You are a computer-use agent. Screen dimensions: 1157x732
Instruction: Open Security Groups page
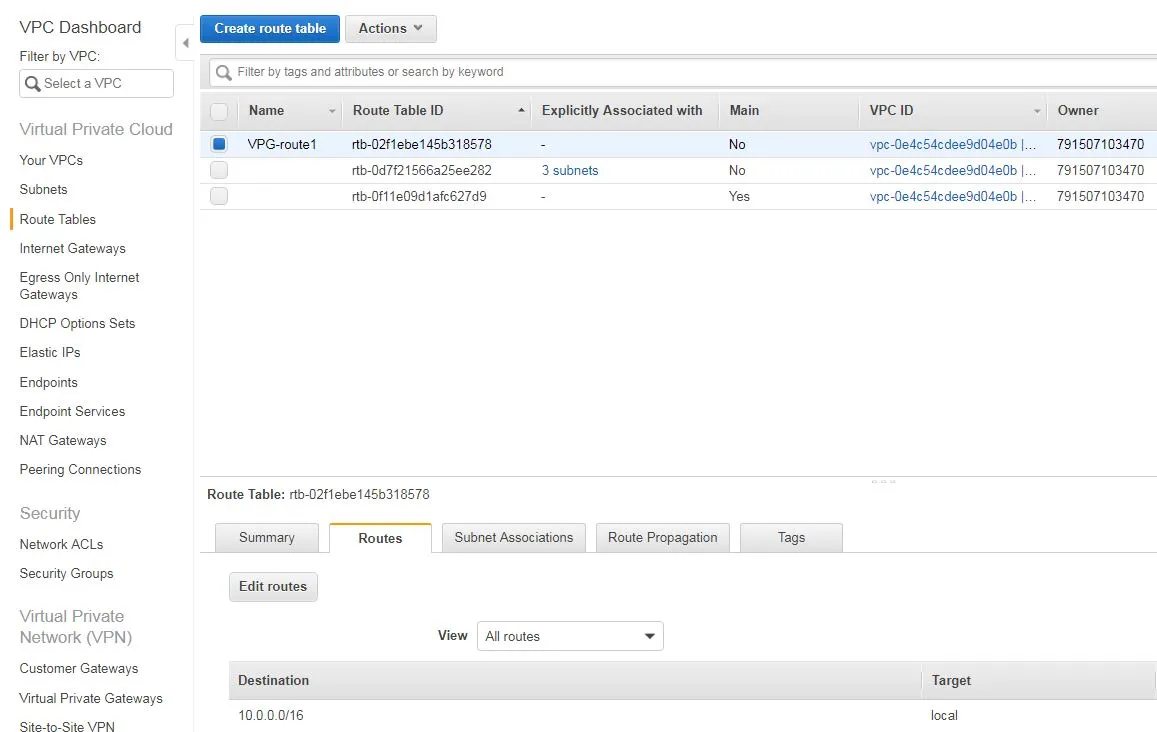pos(66,573)
